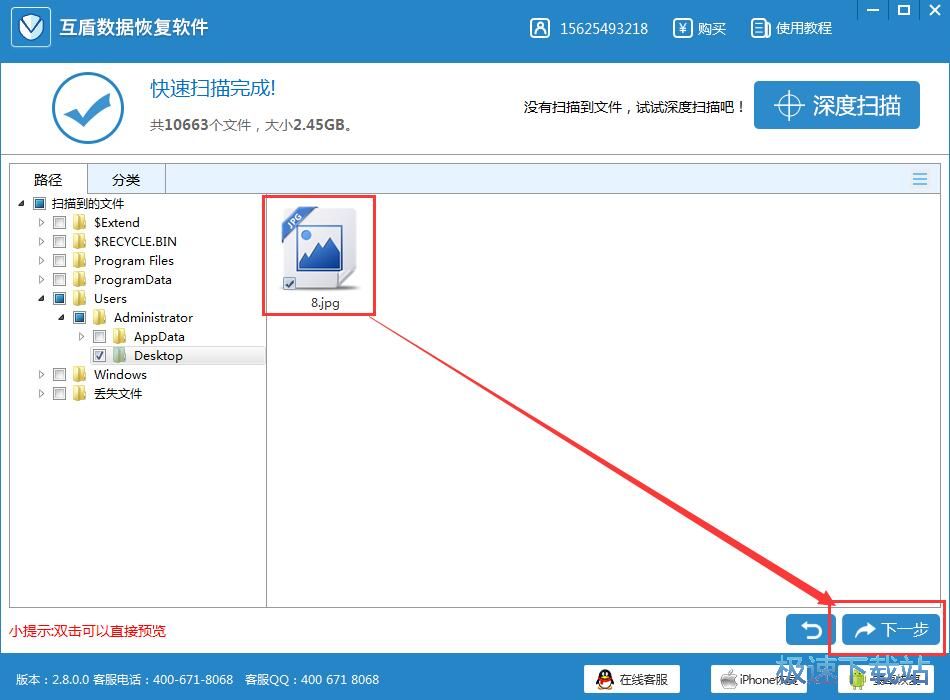Expand the $RECYCLE.BIN folder
The width and height of the screenshot is (950, 700).
41,241
